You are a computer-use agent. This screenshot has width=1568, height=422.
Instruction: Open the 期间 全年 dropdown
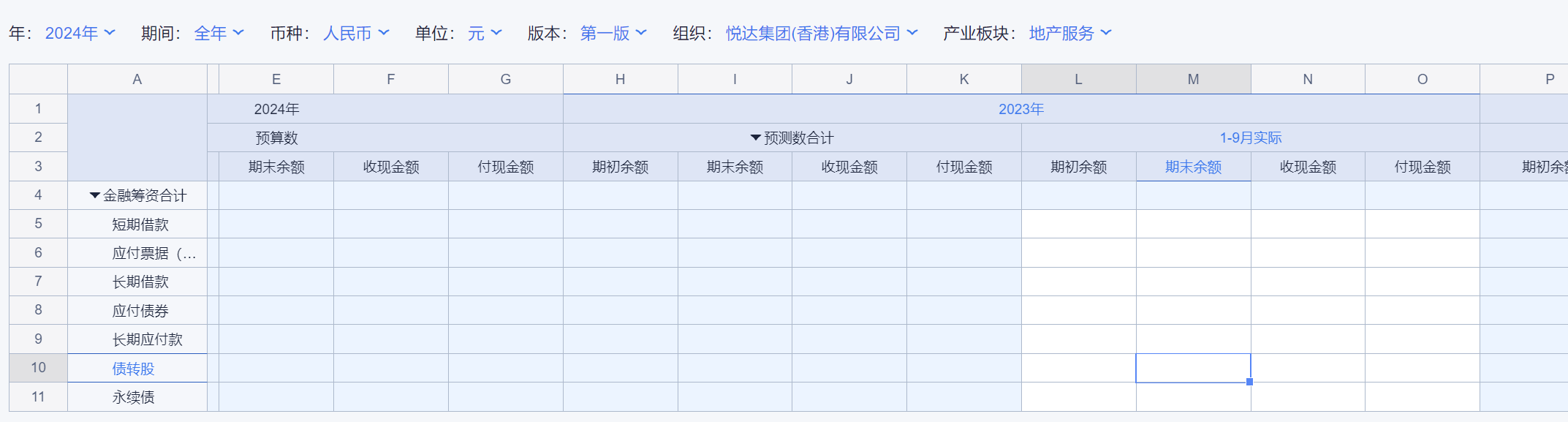(219, 34)
